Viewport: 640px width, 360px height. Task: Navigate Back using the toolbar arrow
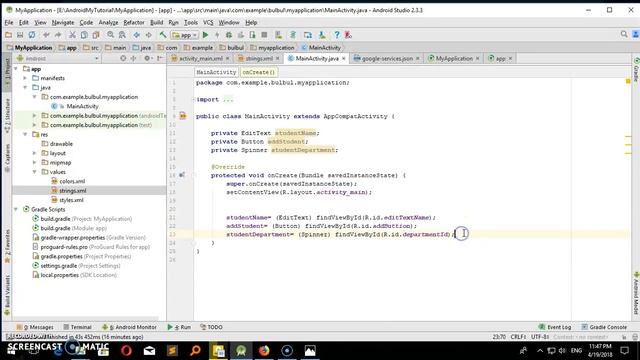(x=137, y=35)
